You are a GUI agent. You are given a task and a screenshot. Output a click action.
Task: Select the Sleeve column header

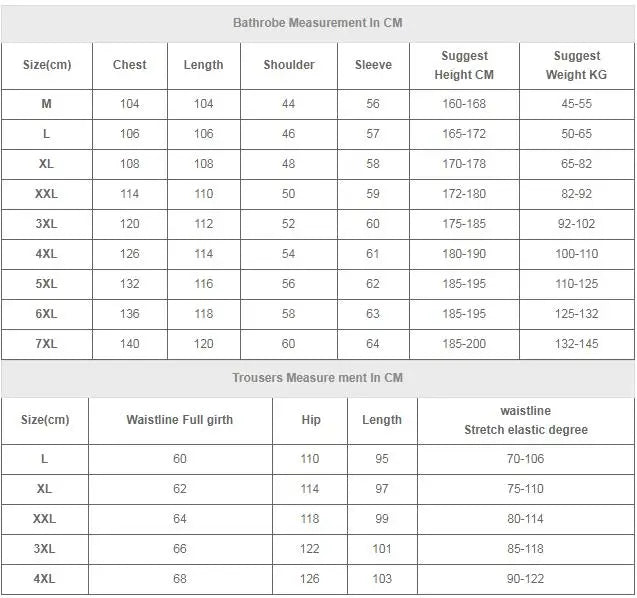(x=373, y=65)
